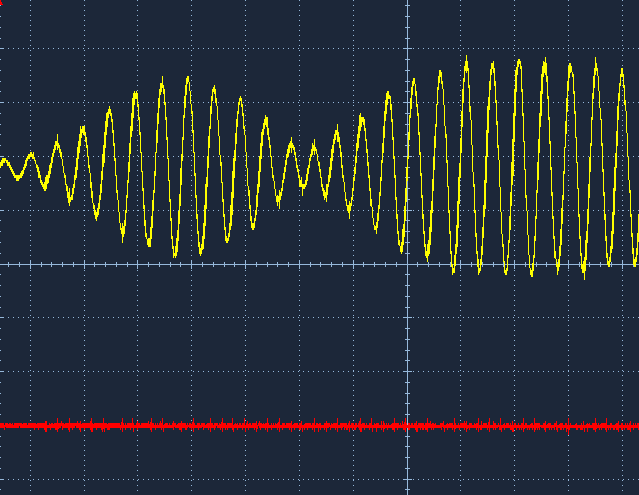Click the bottom end of the center vertical axis
Screen dimensions: 639x495
(408, 491)
